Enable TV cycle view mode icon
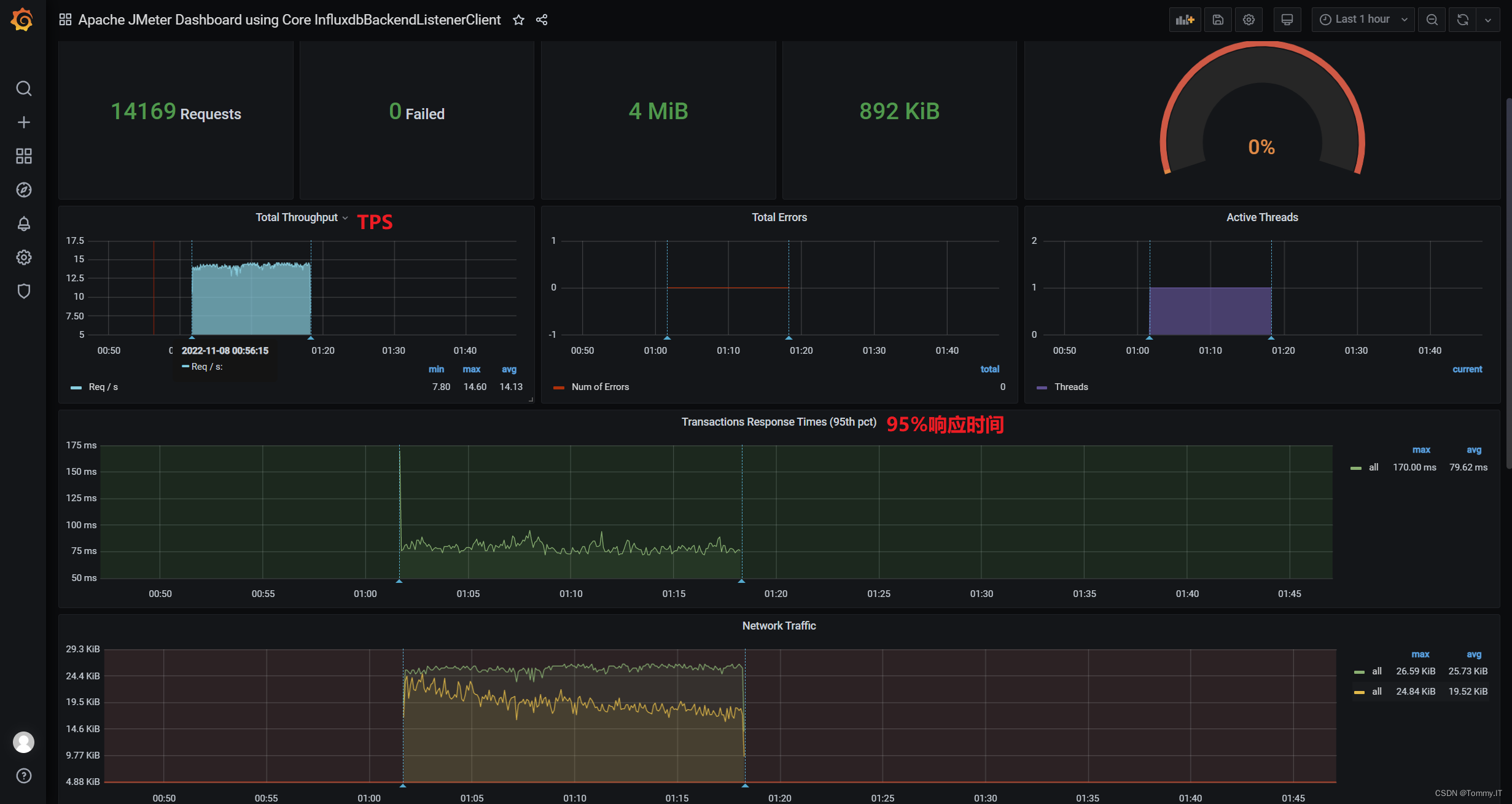 (1287, 19)
